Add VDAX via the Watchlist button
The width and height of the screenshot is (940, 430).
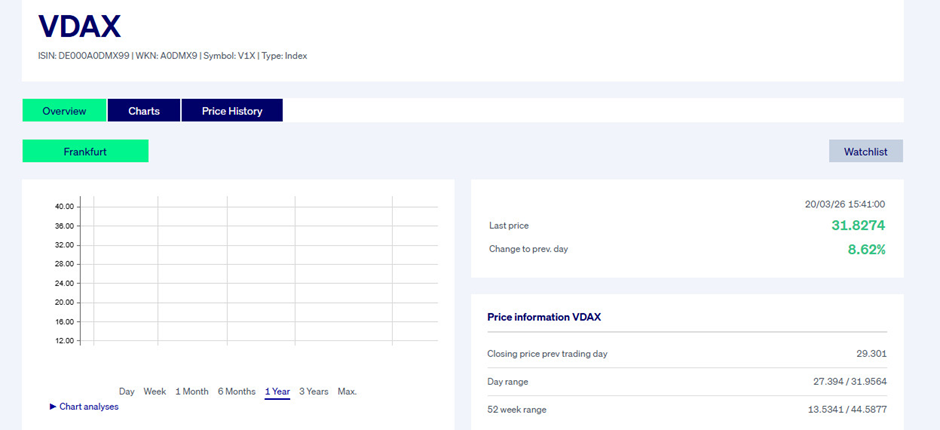point(865,152)
